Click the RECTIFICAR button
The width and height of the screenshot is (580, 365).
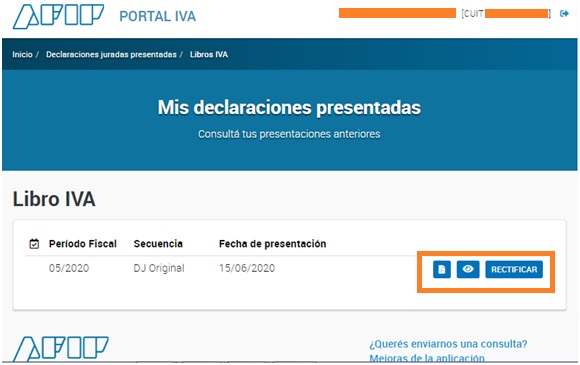click(514, 269)
